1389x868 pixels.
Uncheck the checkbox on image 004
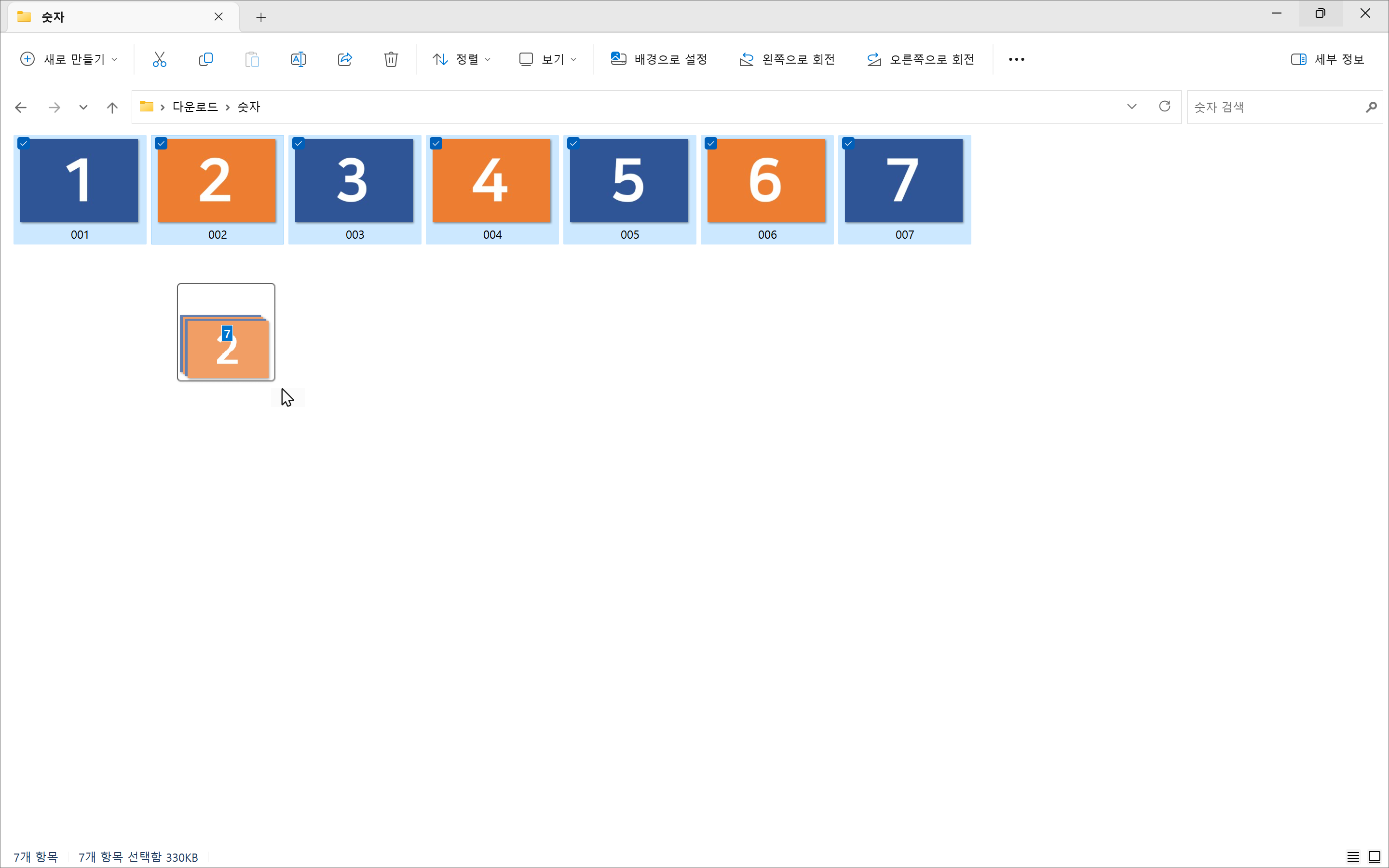pyautogui.click(x=436, y=144)
